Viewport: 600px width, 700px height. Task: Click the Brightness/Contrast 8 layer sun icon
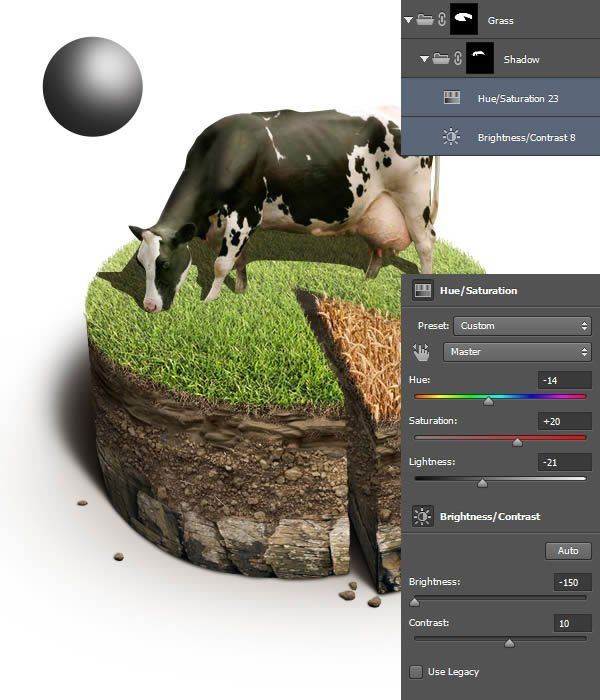click(x=451, y=137)
